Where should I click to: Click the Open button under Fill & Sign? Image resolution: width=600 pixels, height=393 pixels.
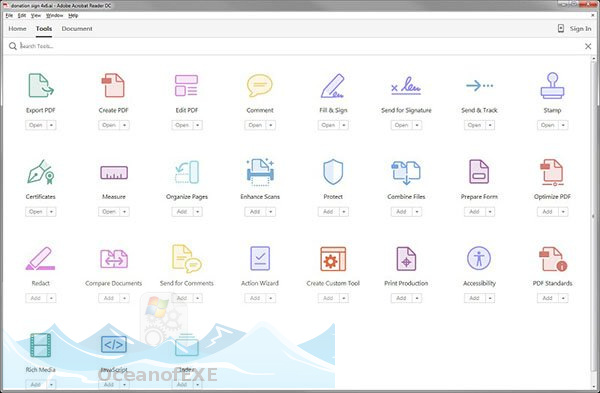click(x=328, y=125)
